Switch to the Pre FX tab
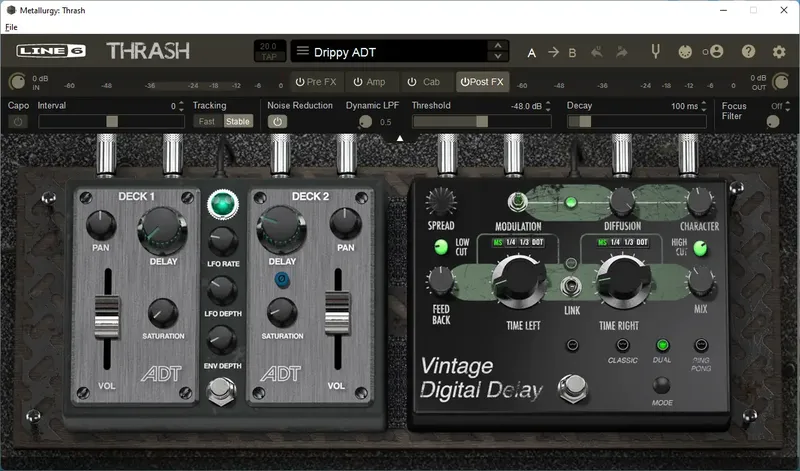 [316, 82]
